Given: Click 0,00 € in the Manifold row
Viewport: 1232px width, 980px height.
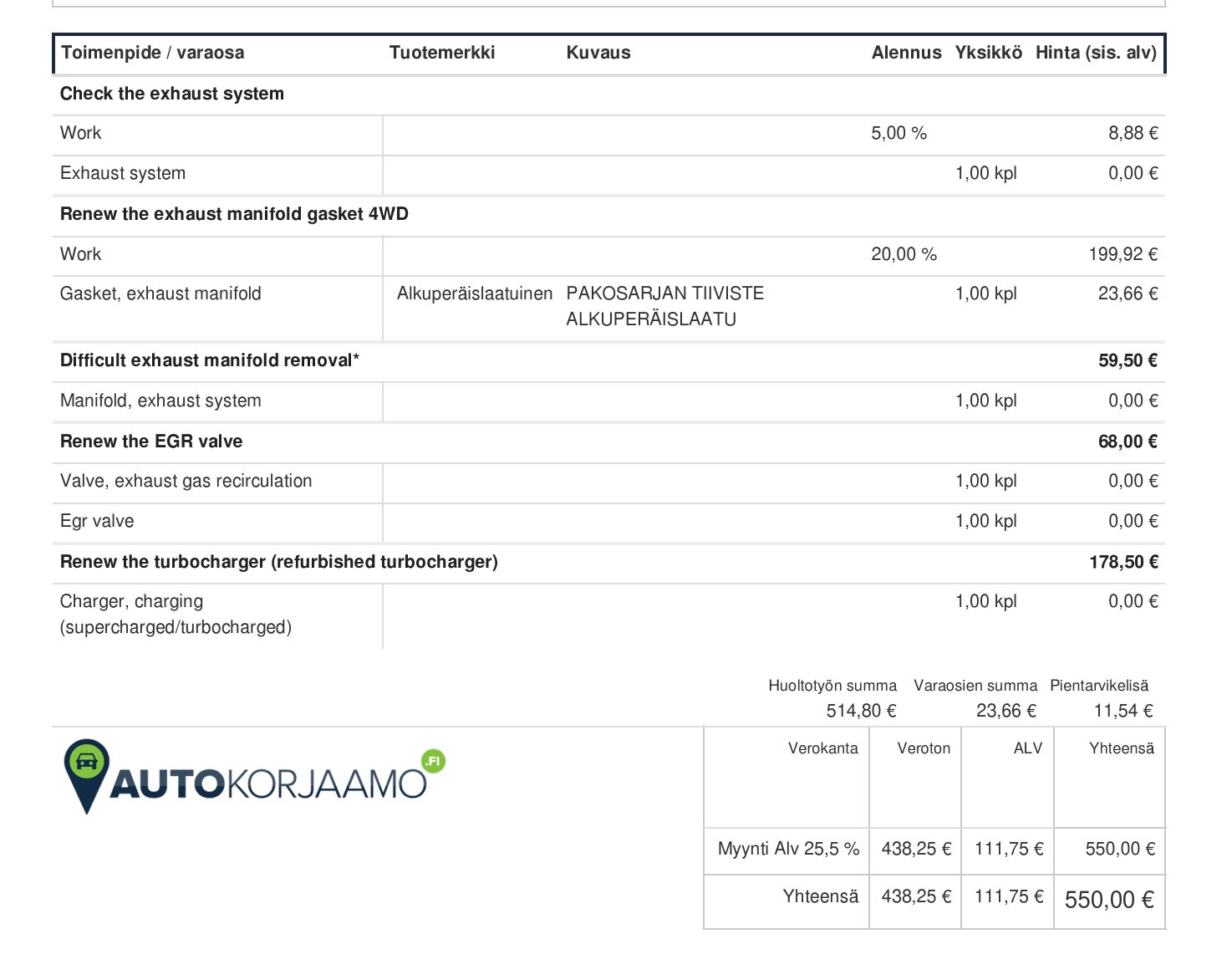Looking at the screenshot, I should pyautogui.click(x=1133, y=401).
